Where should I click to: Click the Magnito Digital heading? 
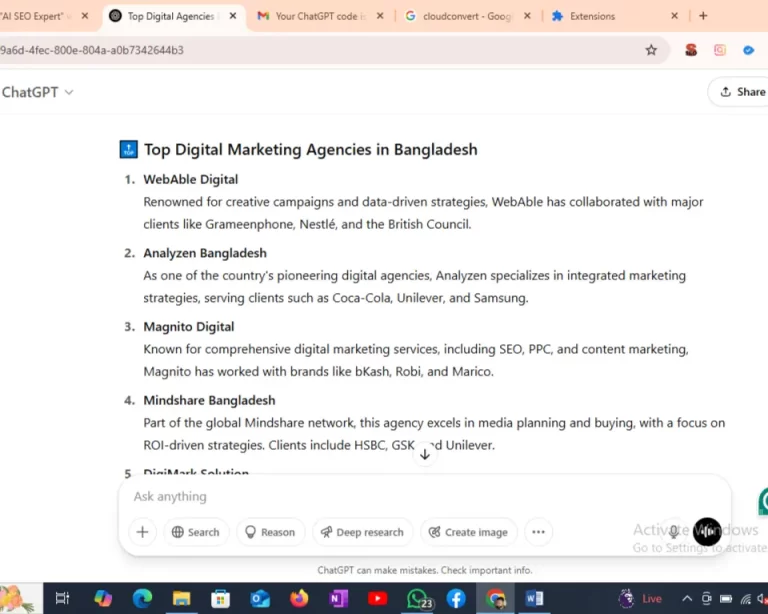pyautogui.click(x=189, y=327)
